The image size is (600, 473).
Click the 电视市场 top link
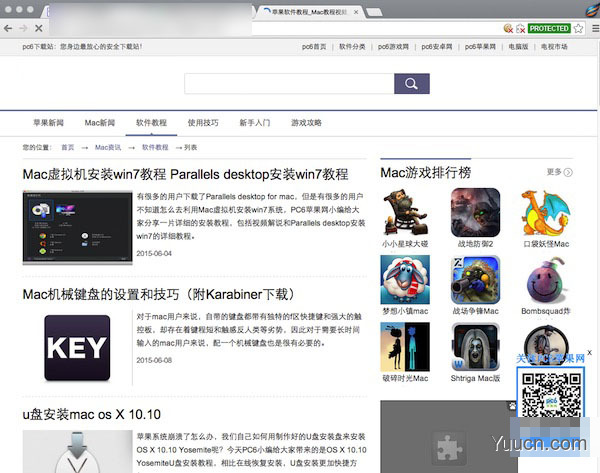(554, 47)
